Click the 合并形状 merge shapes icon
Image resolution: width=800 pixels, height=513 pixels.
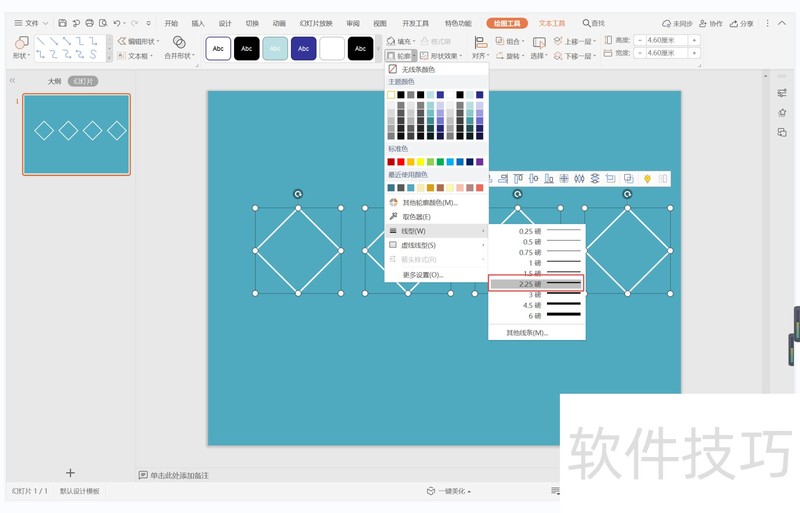click(x=179, y=42)
